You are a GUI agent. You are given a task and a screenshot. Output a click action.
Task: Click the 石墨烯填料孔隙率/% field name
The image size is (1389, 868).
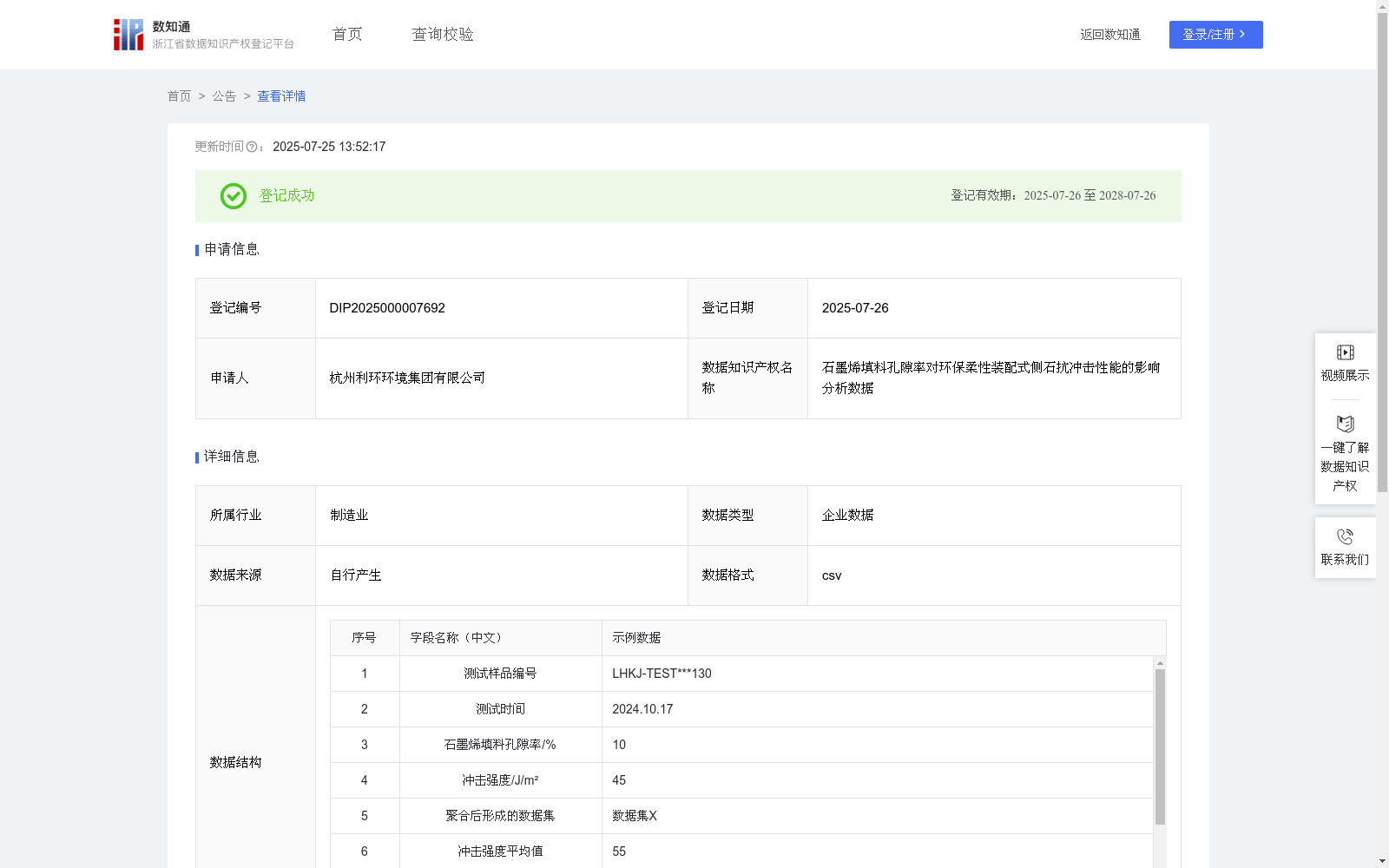(500, 745)
